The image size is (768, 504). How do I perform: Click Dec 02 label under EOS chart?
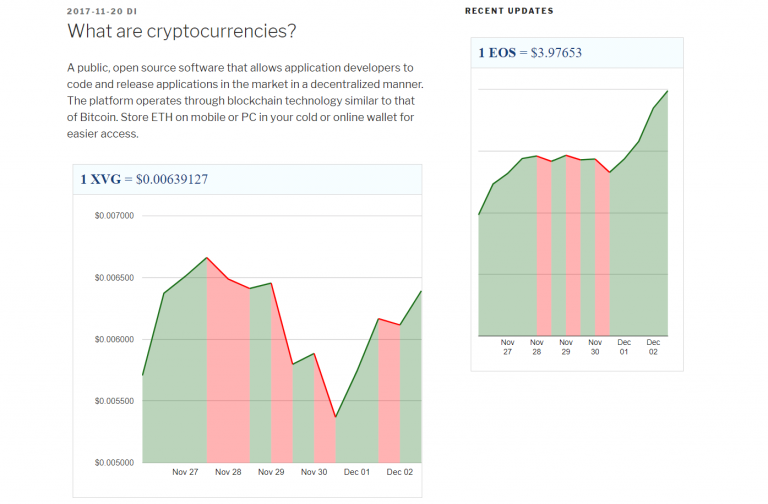pyautogui.click(x=653, y=347)
